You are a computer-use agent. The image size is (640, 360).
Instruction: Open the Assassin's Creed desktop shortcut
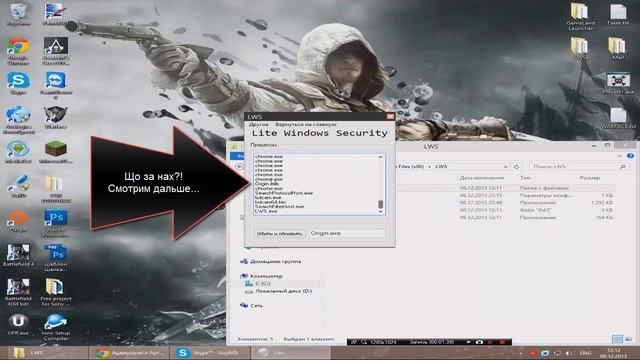[56, 51]
